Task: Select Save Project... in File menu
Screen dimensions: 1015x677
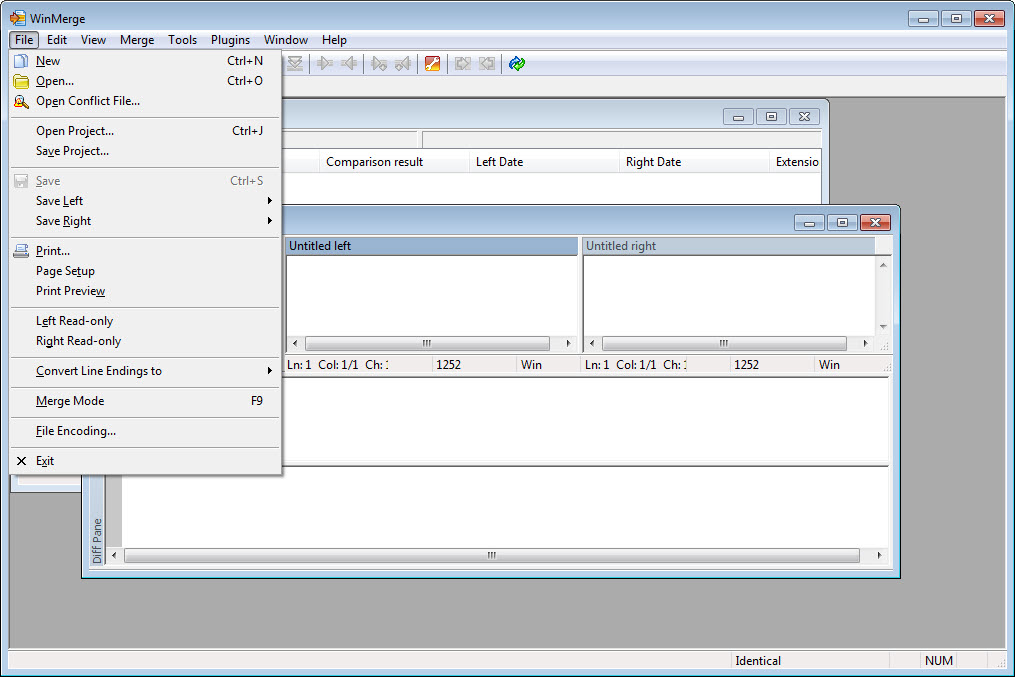Action: coord(146,151)
